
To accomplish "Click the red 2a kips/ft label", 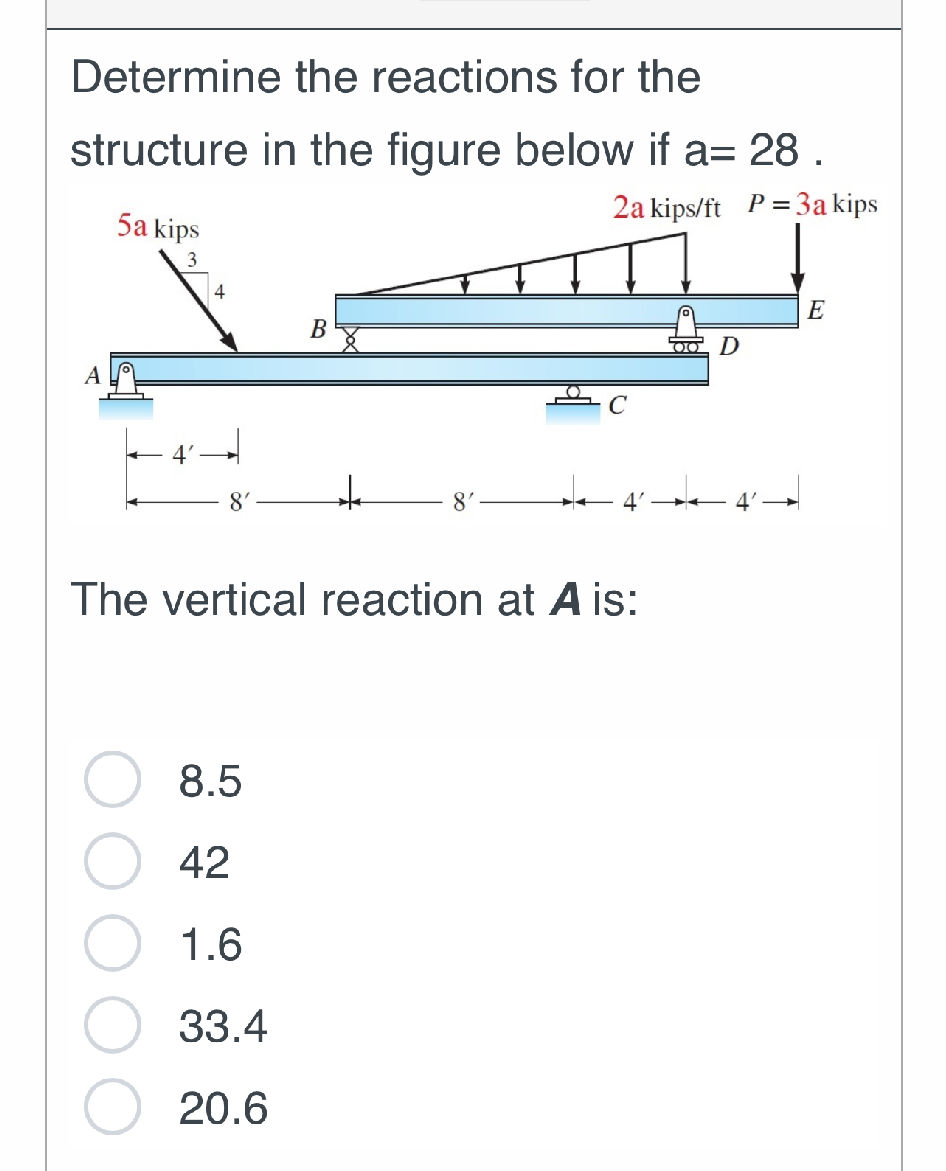I will coord(661,204).
